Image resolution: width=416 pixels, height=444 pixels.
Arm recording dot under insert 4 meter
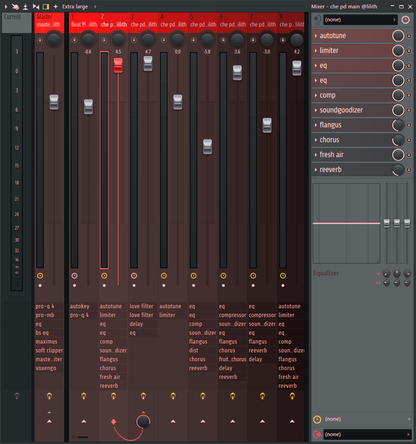click(x=164, y=286)
